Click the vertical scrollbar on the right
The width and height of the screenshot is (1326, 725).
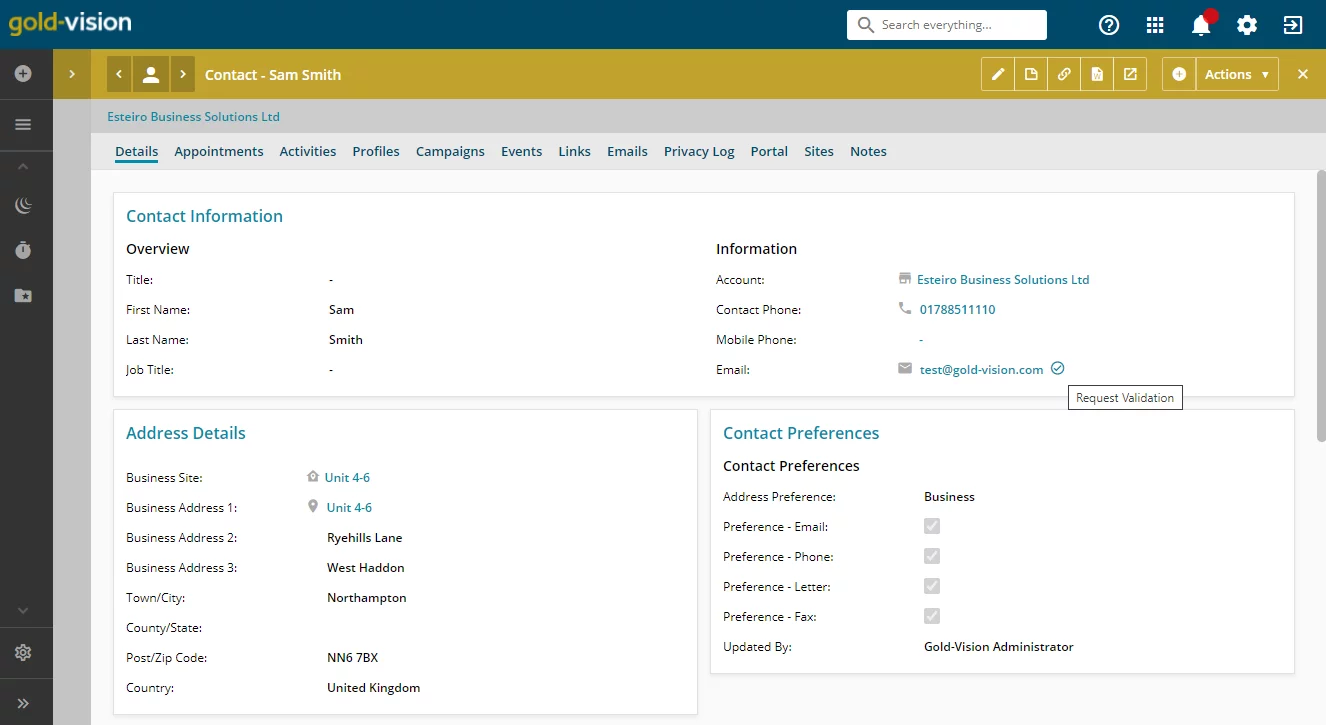(1321, 305)
